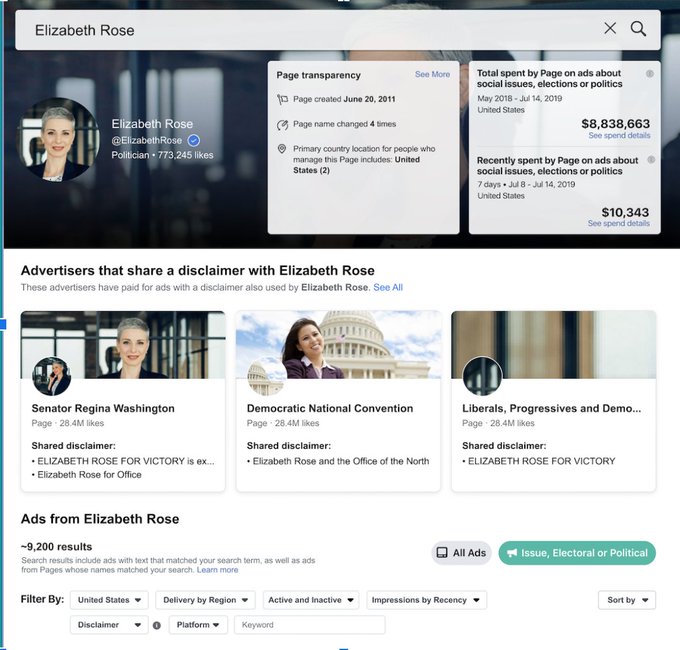680x650 pixels.
Task: Click Elizabeth Rose profile picture
Action: point(58,139)
